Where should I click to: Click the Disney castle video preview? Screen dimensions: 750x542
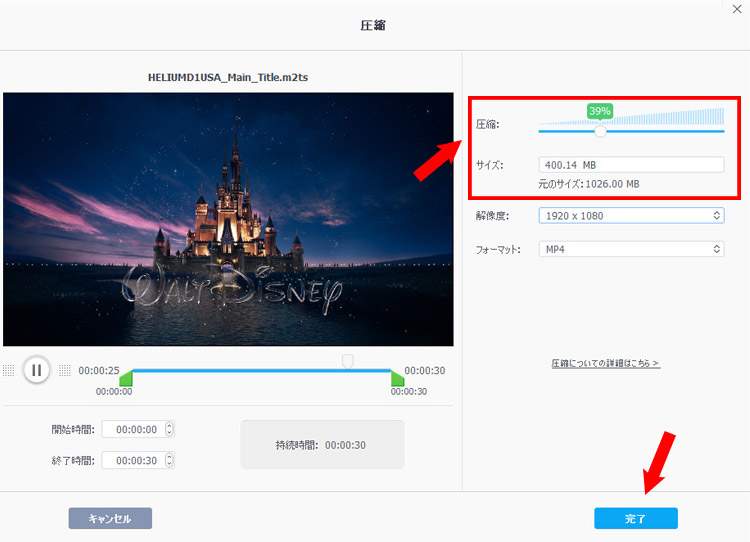[x=228, y=219]
